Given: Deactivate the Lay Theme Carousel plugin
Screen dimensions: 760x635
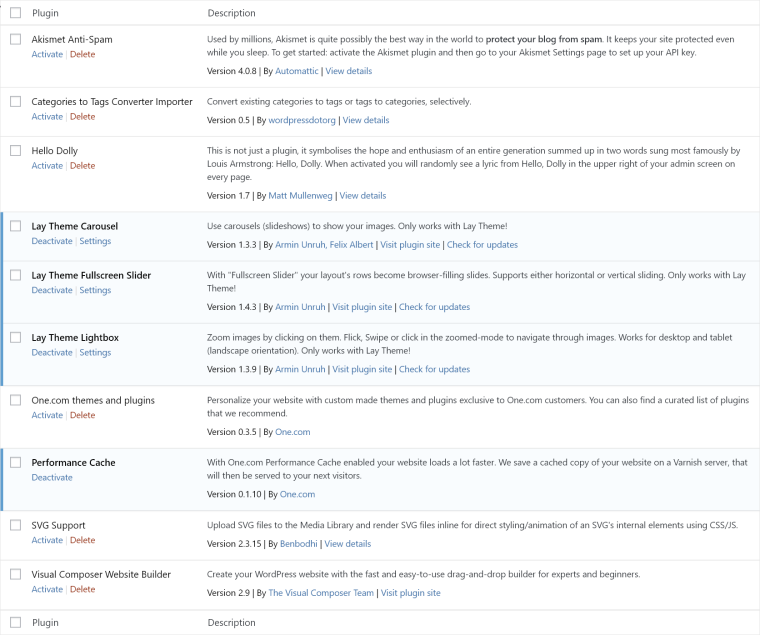Looking at the screenshot, I should (52, 241).
